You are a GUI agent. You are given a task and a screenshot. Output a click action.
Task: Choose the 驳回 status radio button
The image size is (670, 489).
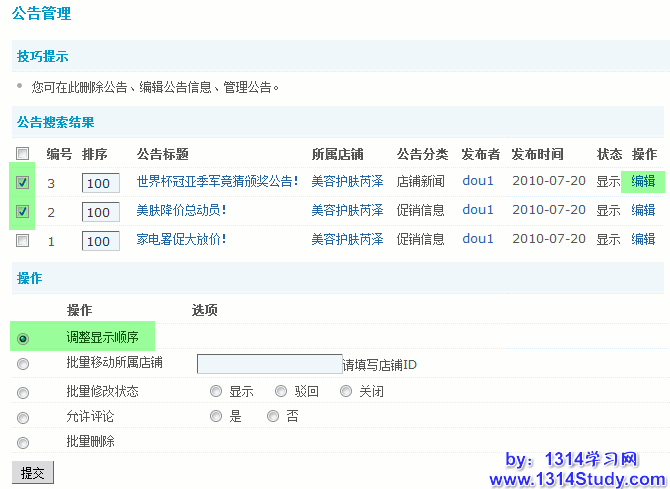(281, 391)
